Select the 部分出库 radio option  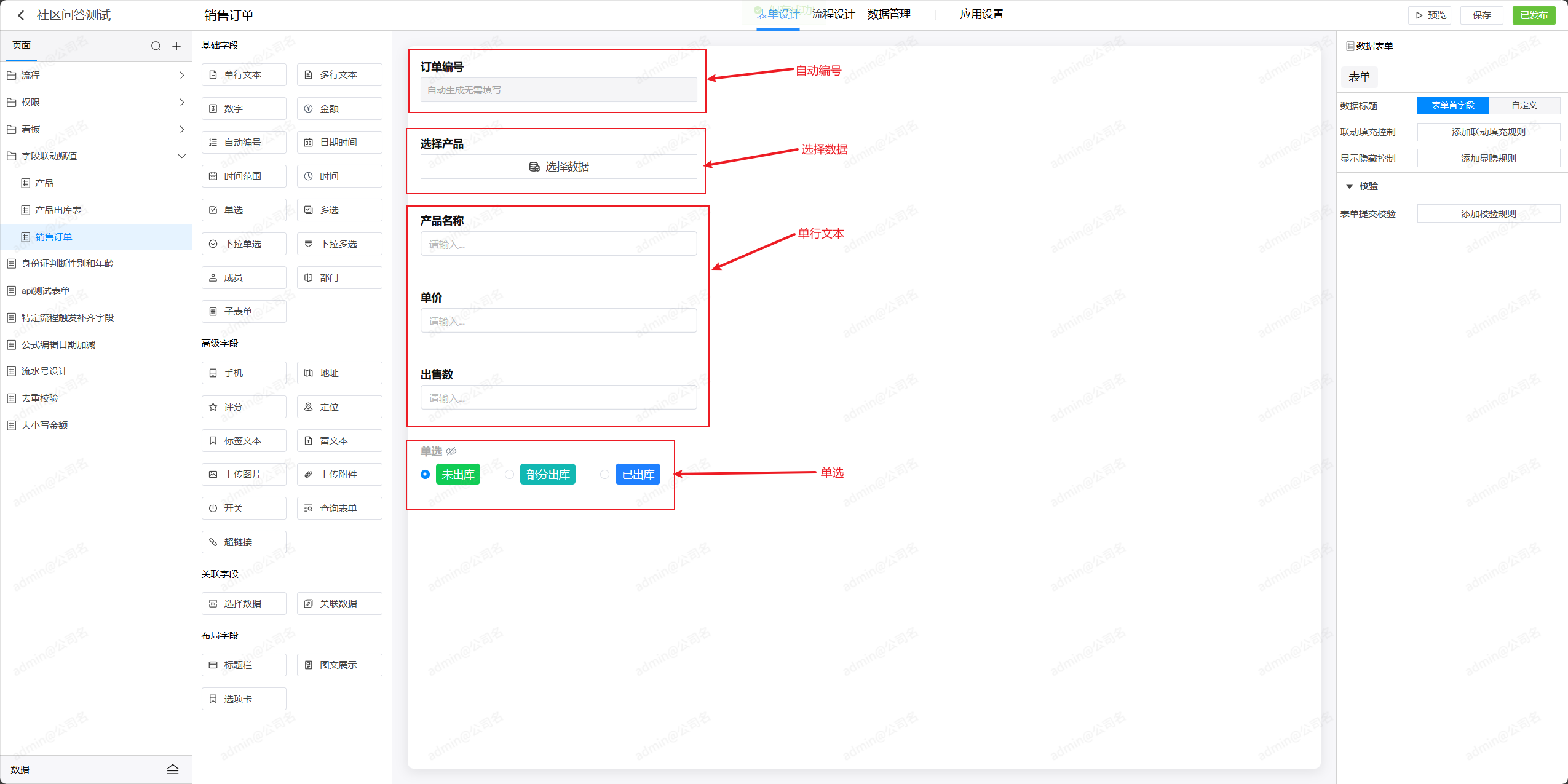(509, 475)
